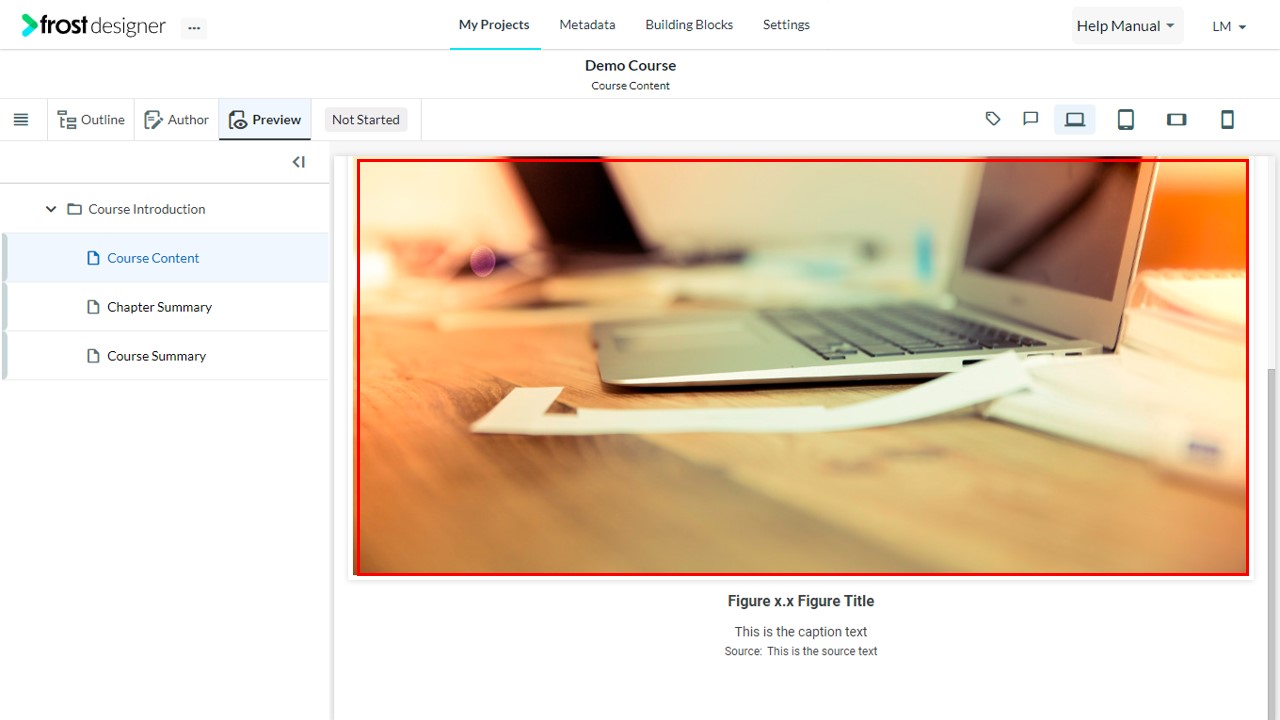Open the ellipsis menu beside the logo
1280x720 pixels.
[194, 28]
